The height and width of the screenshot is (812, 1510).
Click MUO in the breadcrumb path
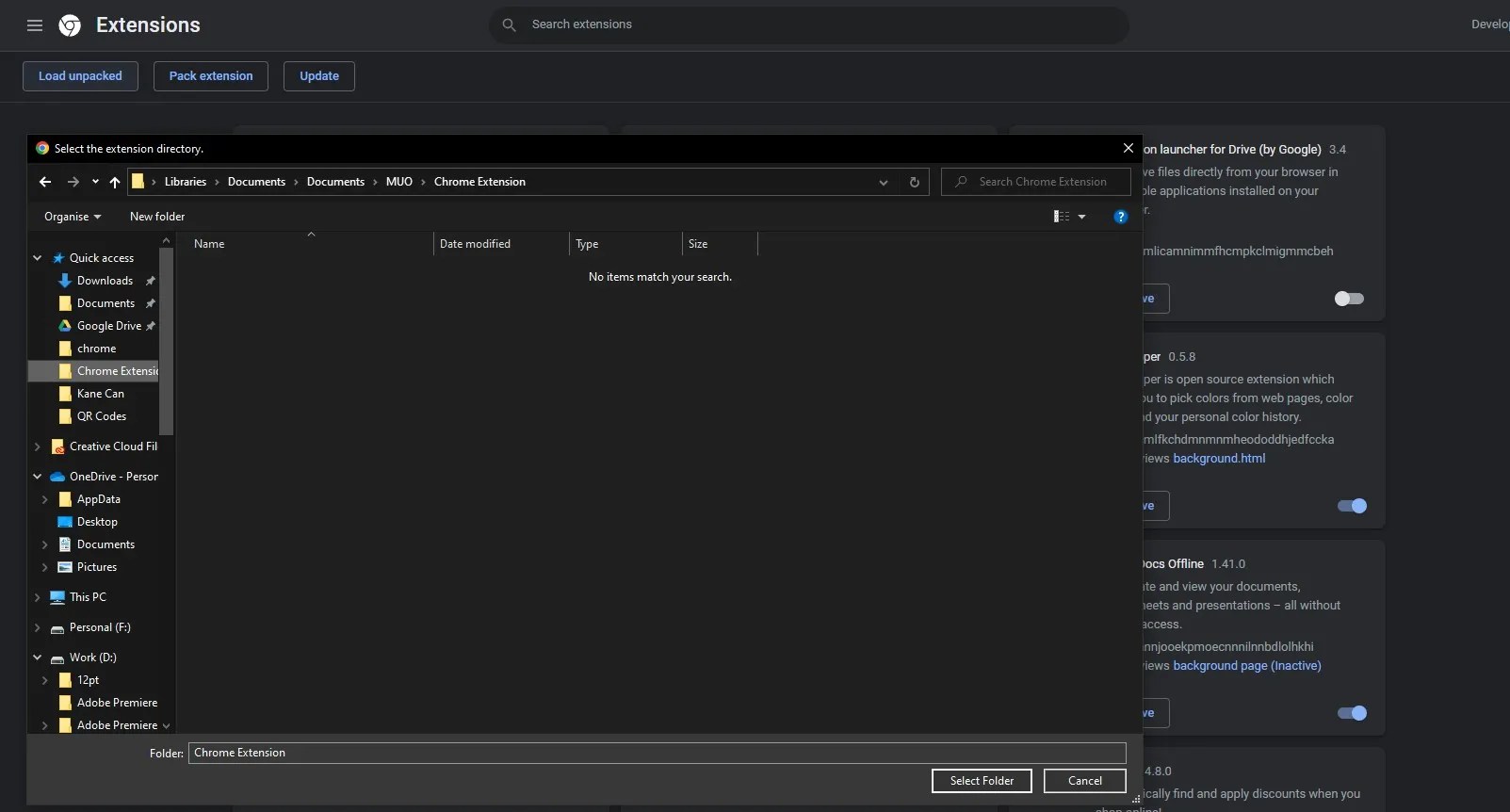click(399, 182)
